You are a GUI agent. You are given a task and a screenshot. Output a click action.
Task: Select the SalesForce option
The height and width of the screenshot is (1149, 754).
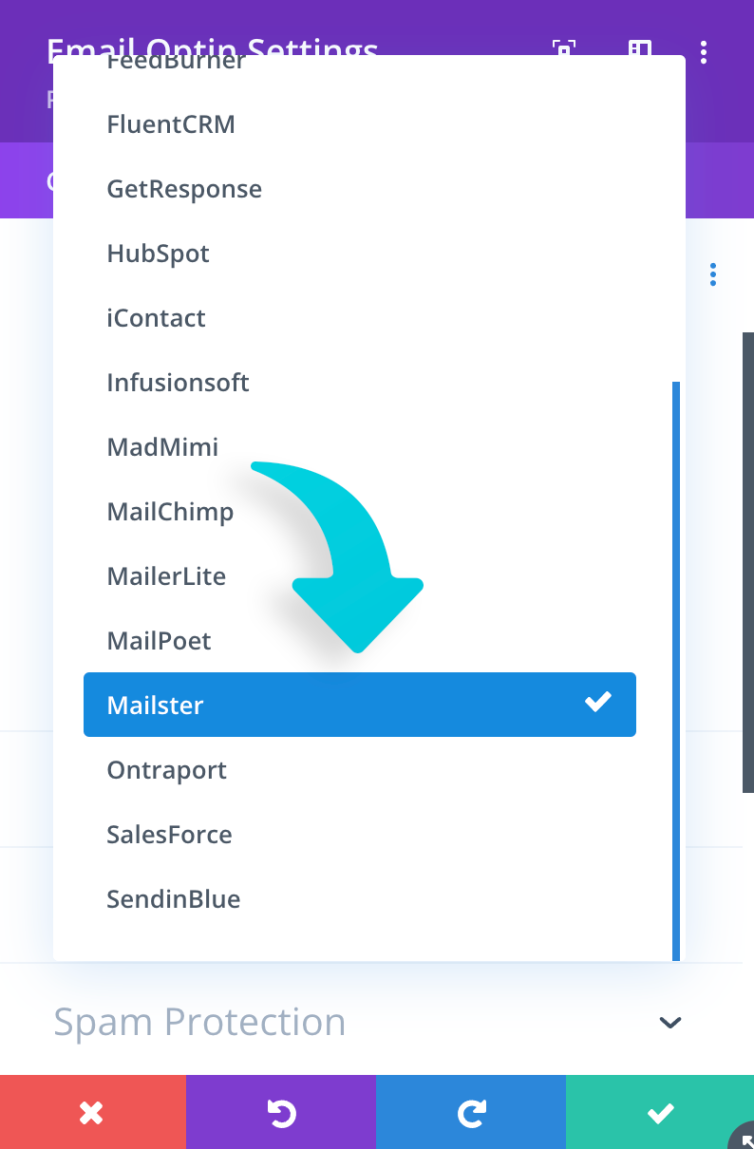pos(169,834)
